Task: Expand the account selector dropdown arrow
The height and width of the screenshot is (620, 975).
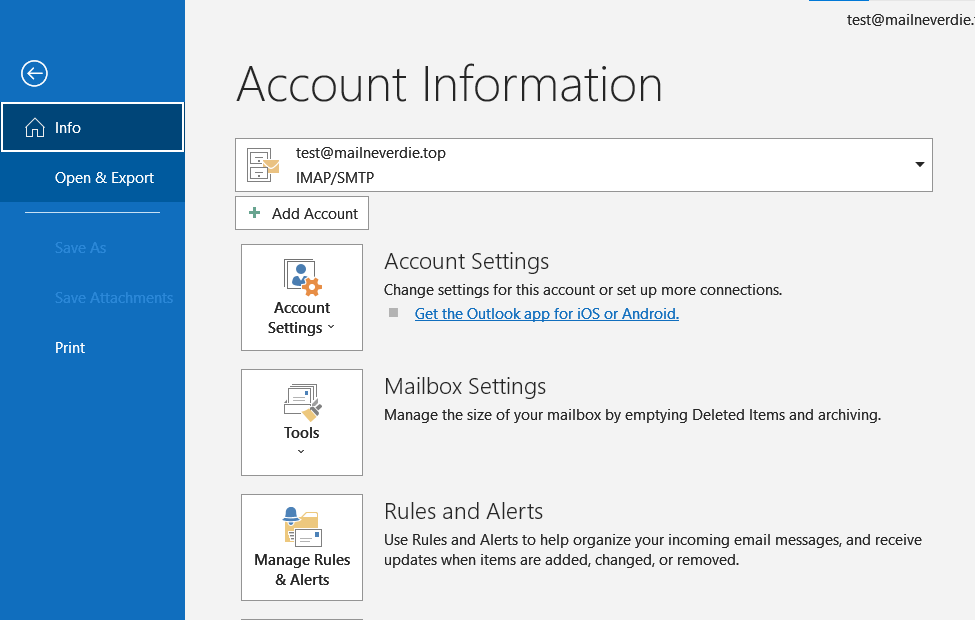Action: pos(919,165)
